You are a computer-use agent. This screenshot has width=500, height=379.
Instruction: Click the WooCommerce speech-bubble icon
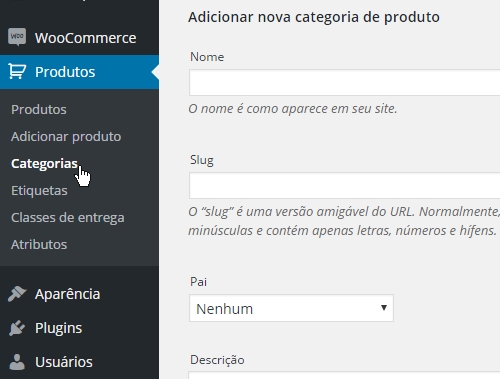click(17, 37)
